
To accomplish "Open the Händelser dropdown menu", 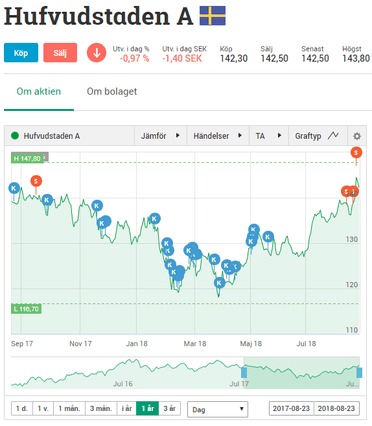I will 218,136.
